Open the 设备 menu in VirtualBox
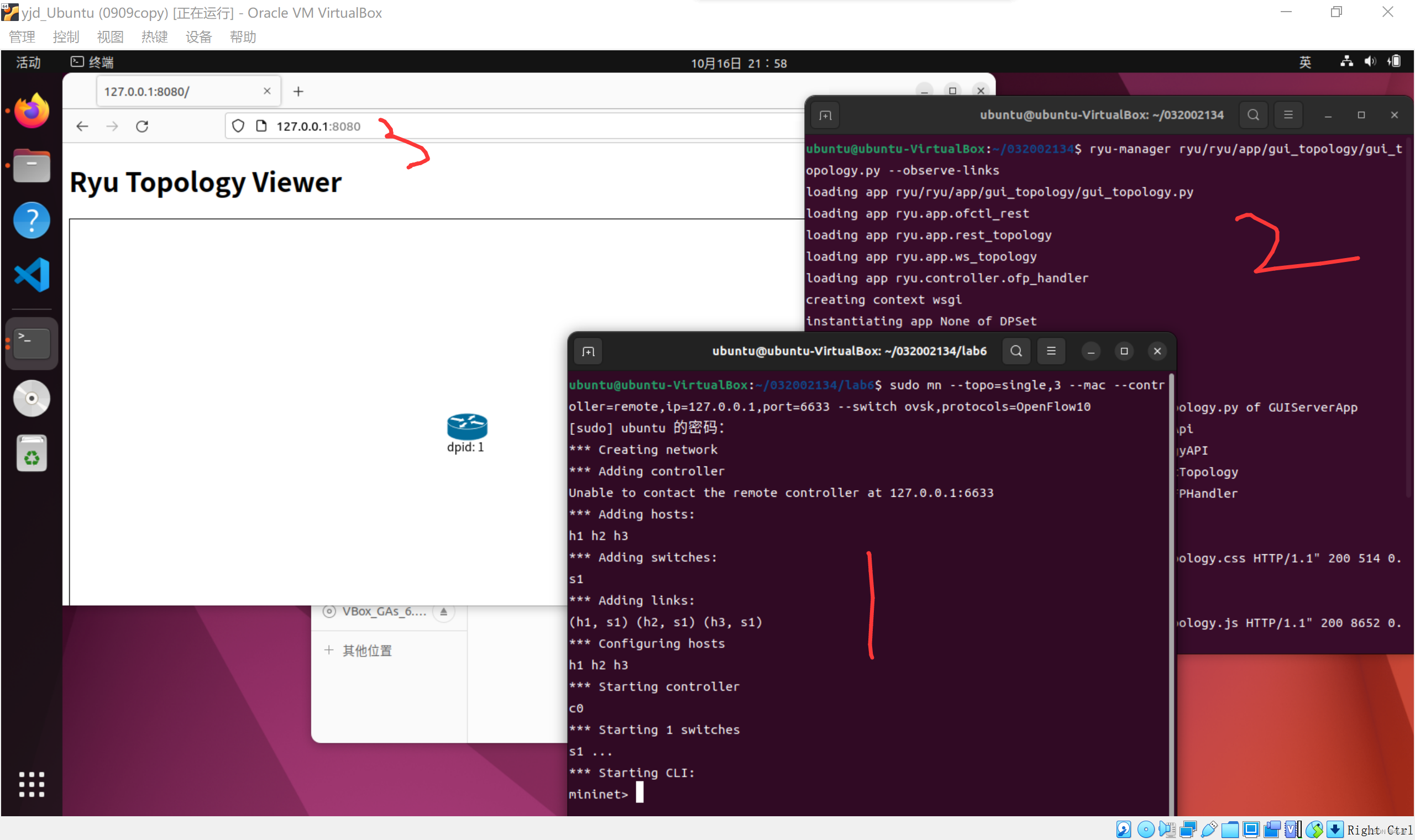This screenshot has width=1415, height=840. [x=198, y=37]
